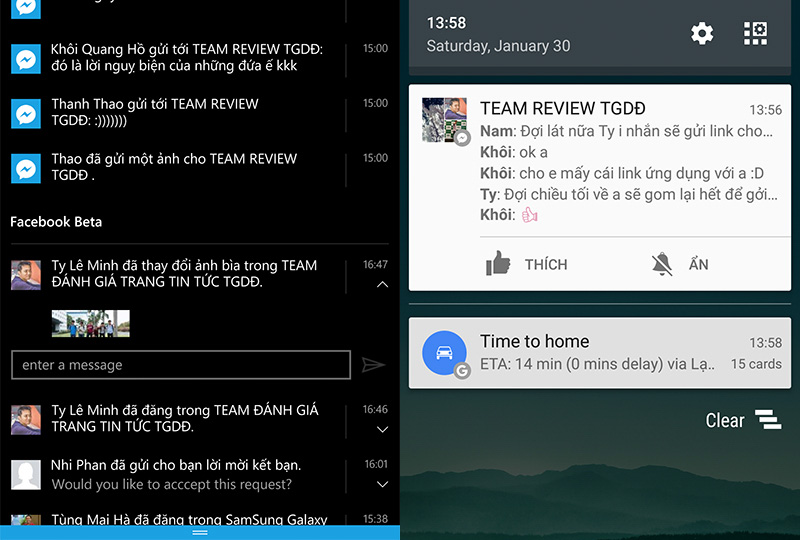Tap the Clear stacked-lines icon
800x540 pixels.
tap(768, 420)
